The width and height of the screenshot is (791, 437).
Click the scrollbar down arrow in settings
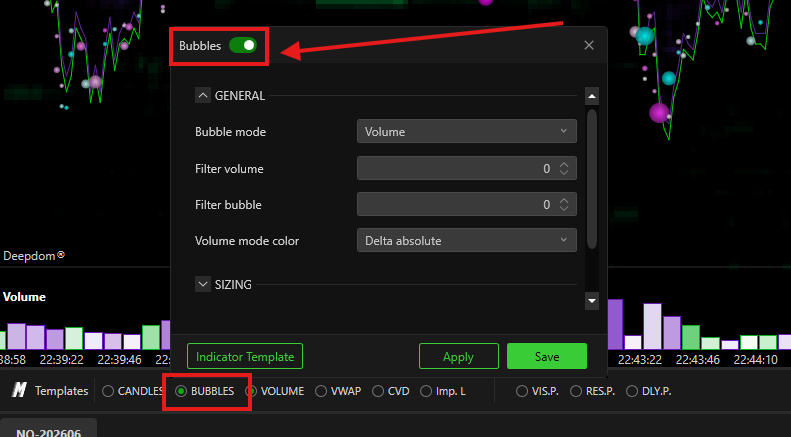(x=592, y=301)
